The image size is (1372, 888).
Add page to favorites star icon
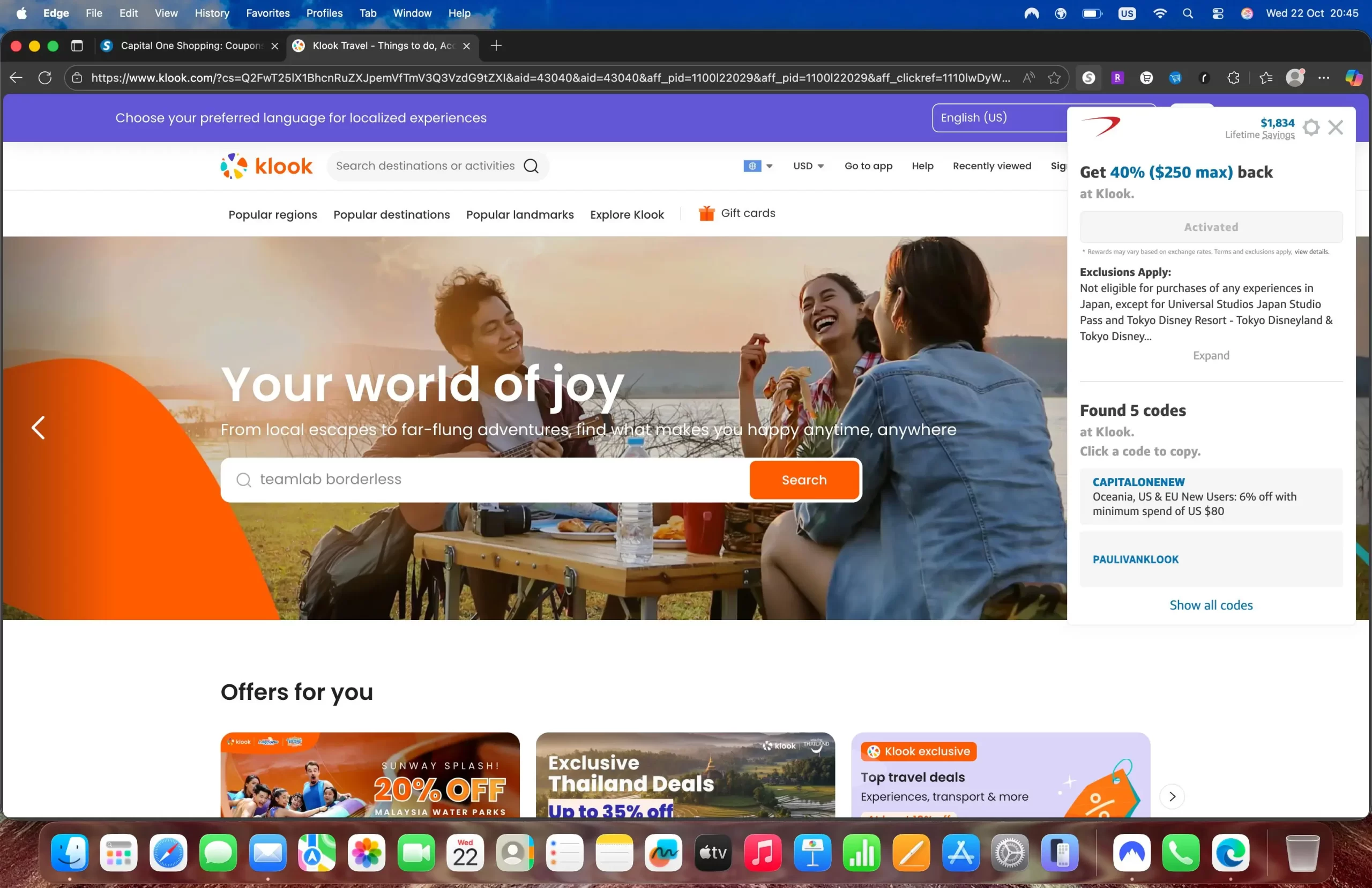point(1054,78)
